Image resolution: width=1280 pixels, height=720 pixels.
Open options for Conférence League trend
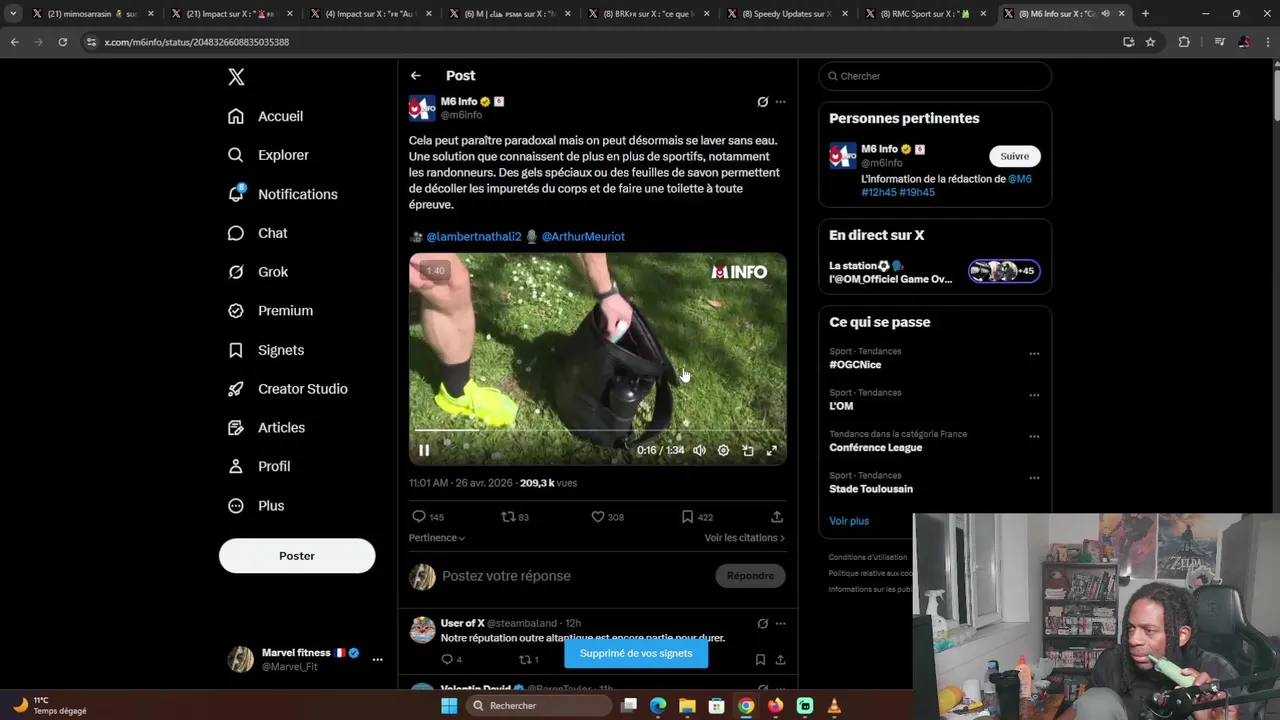pyautogui.click(x=1034, y=437)
